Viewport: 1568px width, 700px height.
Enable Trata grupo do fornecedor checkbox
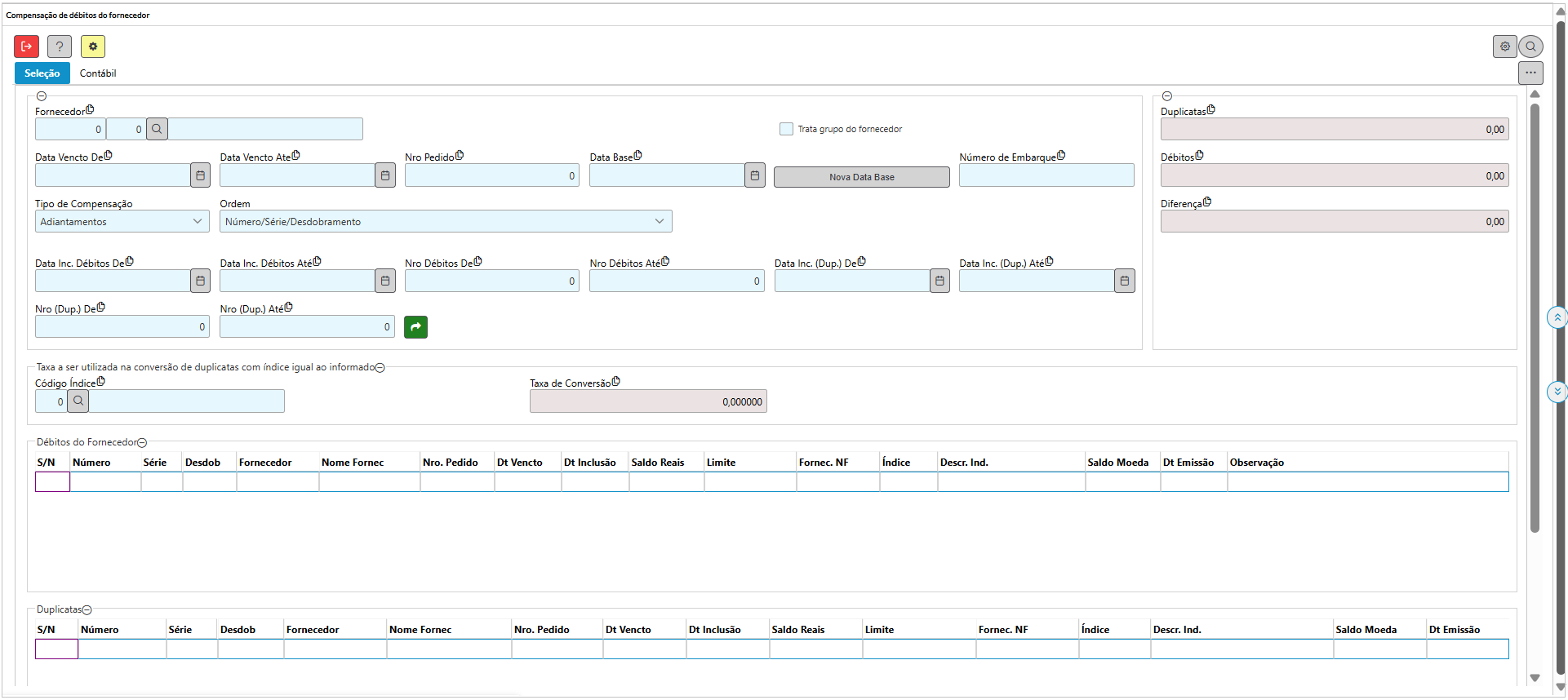(x=786, y=129)
